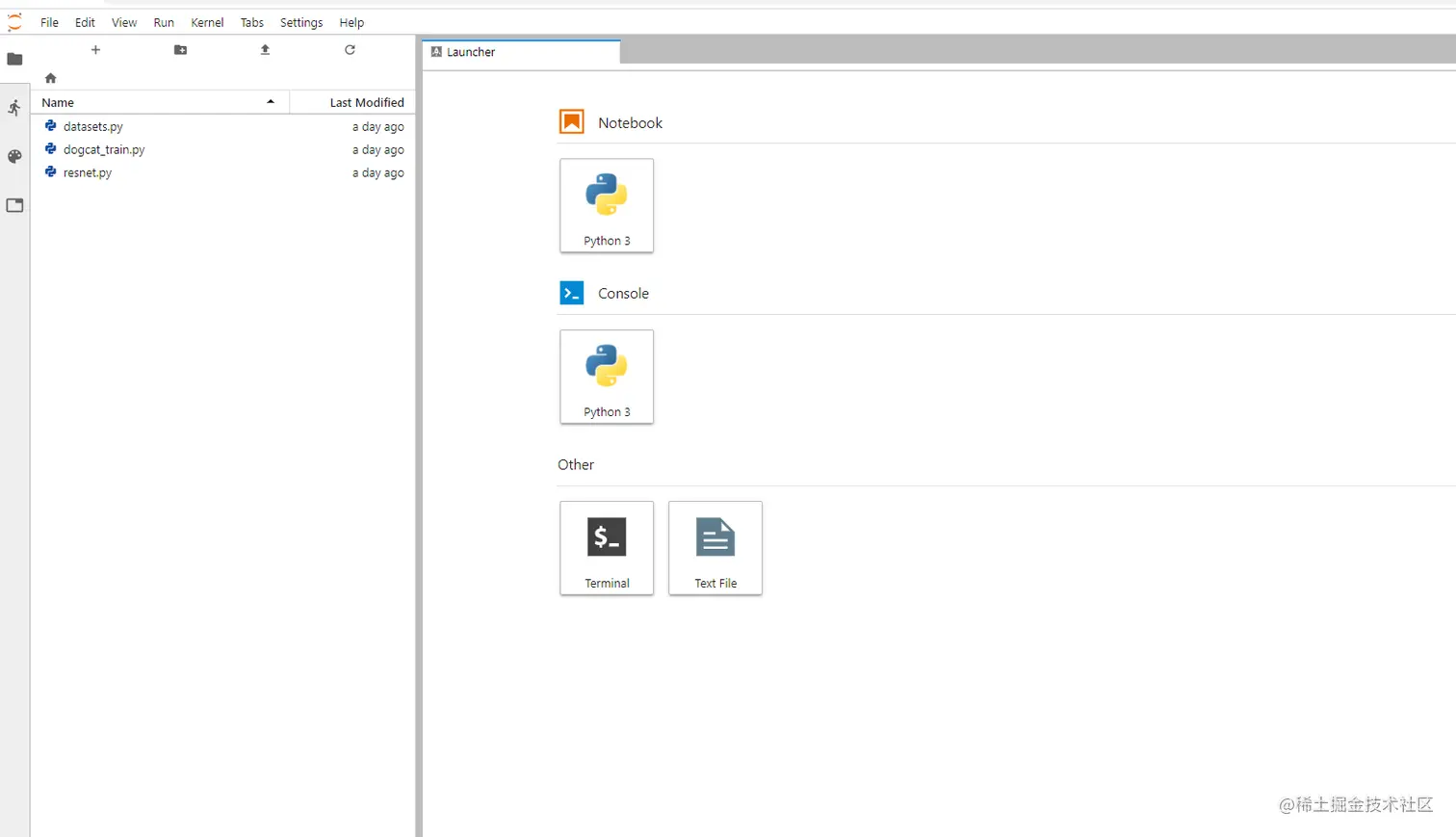Click the Python icon next to datasets.py

(x=51, y=125)
